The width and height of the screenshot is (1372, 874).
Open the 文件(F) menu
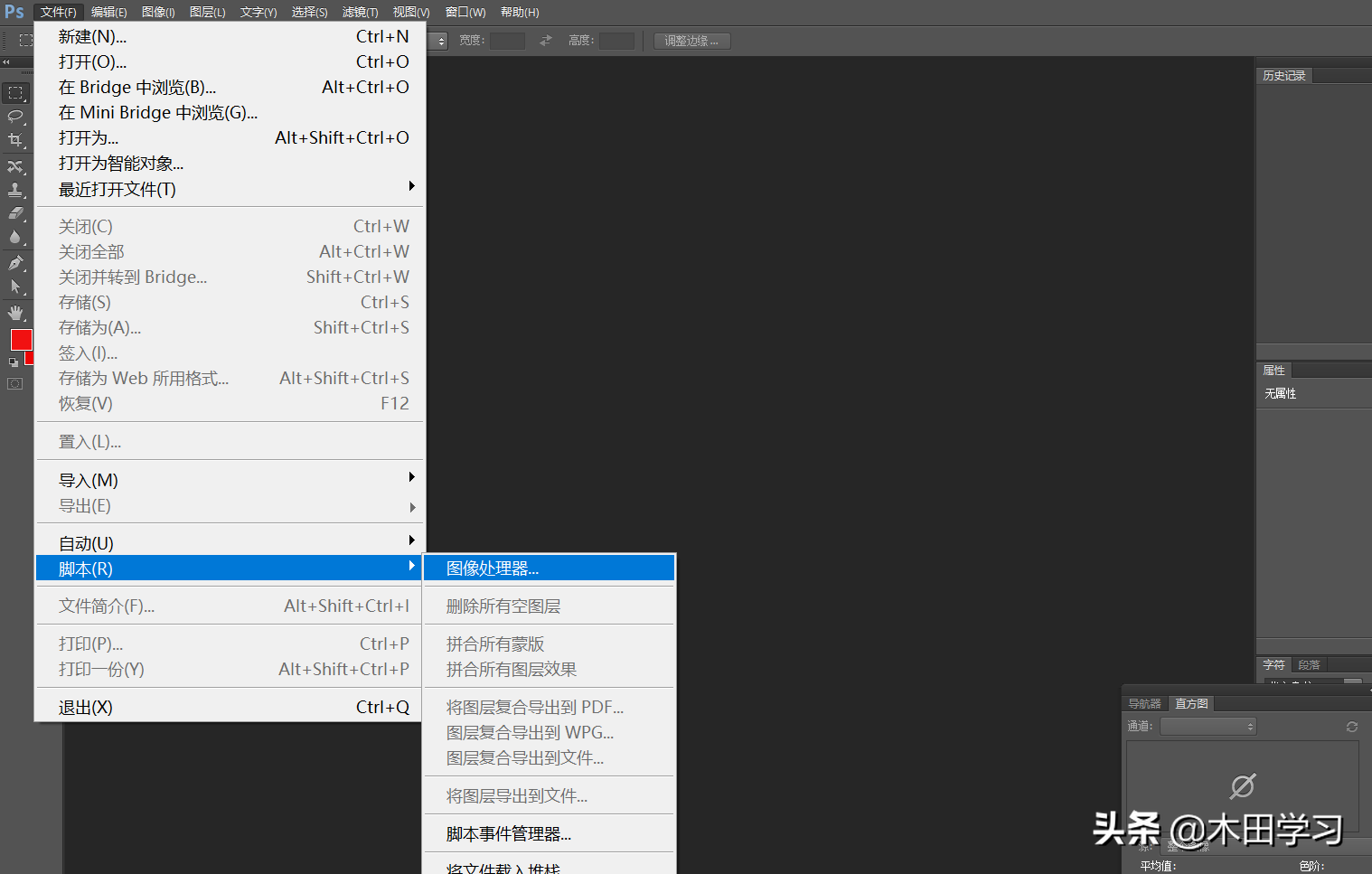[x=59, y=12]
